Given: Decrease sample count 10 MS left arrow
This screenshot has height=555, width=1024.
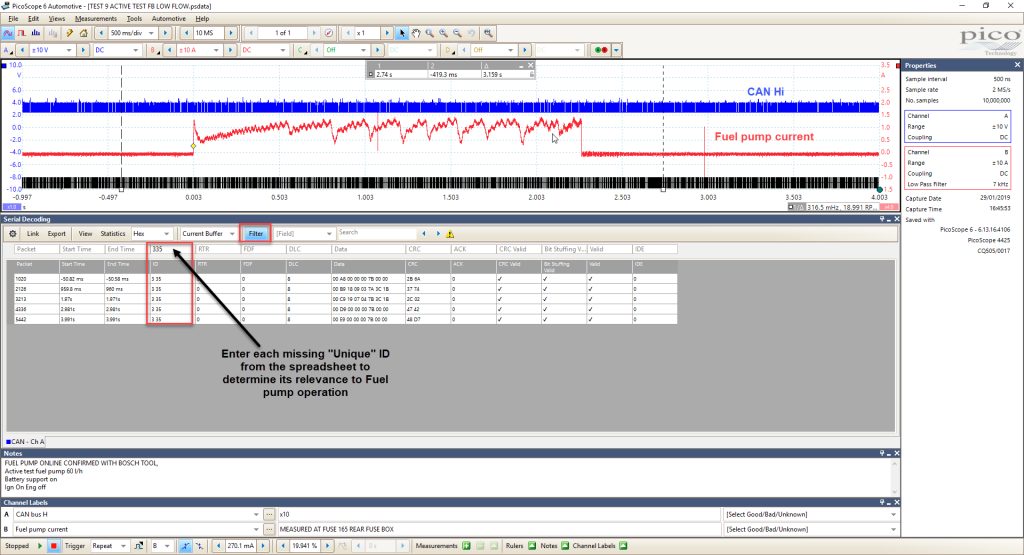Looking at the screenshot, I should 186,33.
